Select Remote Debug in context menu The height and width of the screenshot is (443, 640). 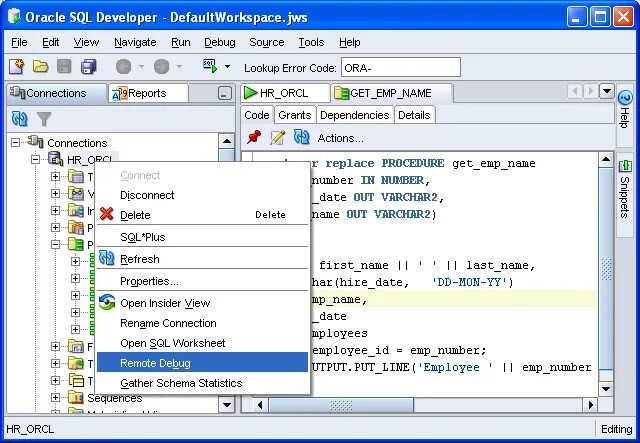(x=202, y=363)
